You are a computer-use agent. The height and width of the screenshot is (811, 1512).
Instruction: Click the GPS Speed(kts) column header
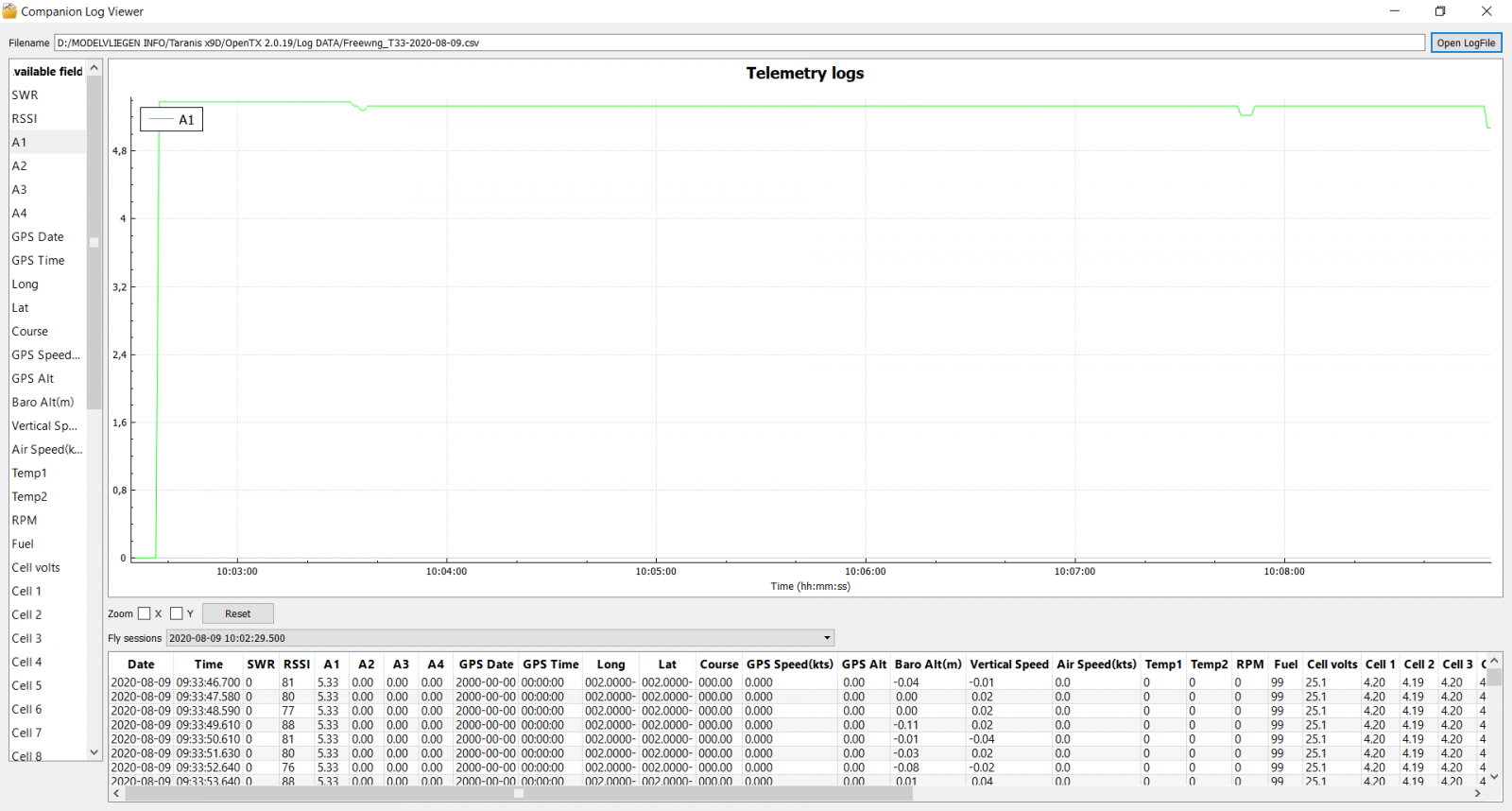790,664
